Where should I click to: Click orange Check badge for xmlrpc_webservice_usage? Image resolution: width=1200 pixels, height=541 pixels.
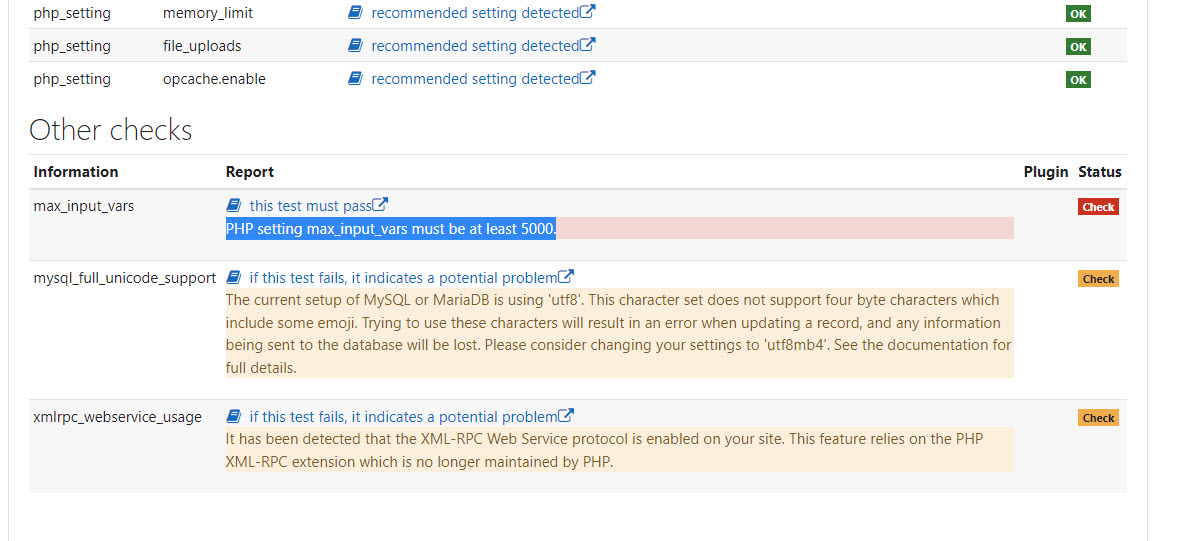[1098, 418]
